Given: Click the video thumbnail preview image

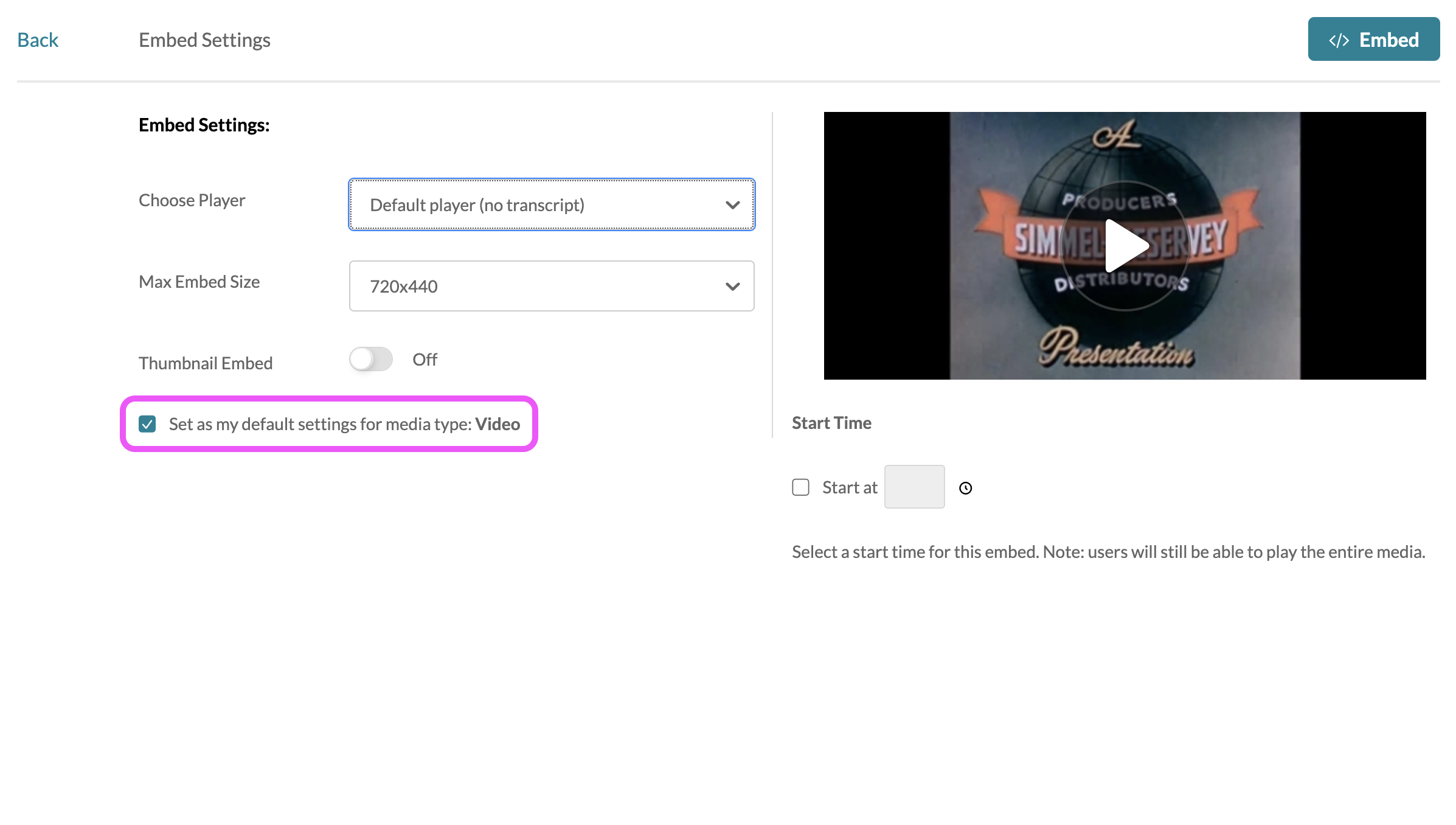Looking at the screenshot, I should click(x=1125, y=246).
